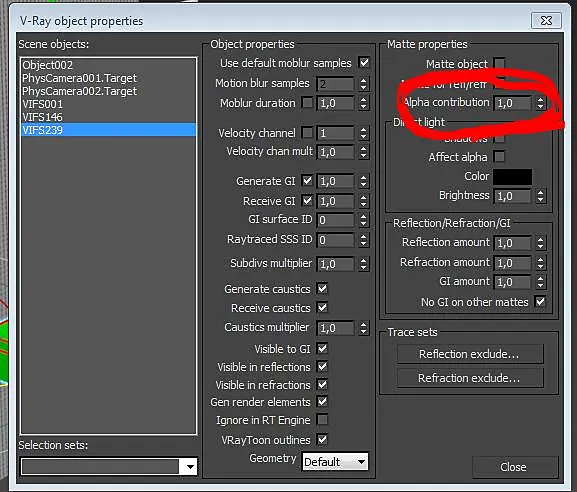The height and width of the screenshot is (492, 577).
Task: Close the V-Ray object properties window
Action: click(546, 21)
